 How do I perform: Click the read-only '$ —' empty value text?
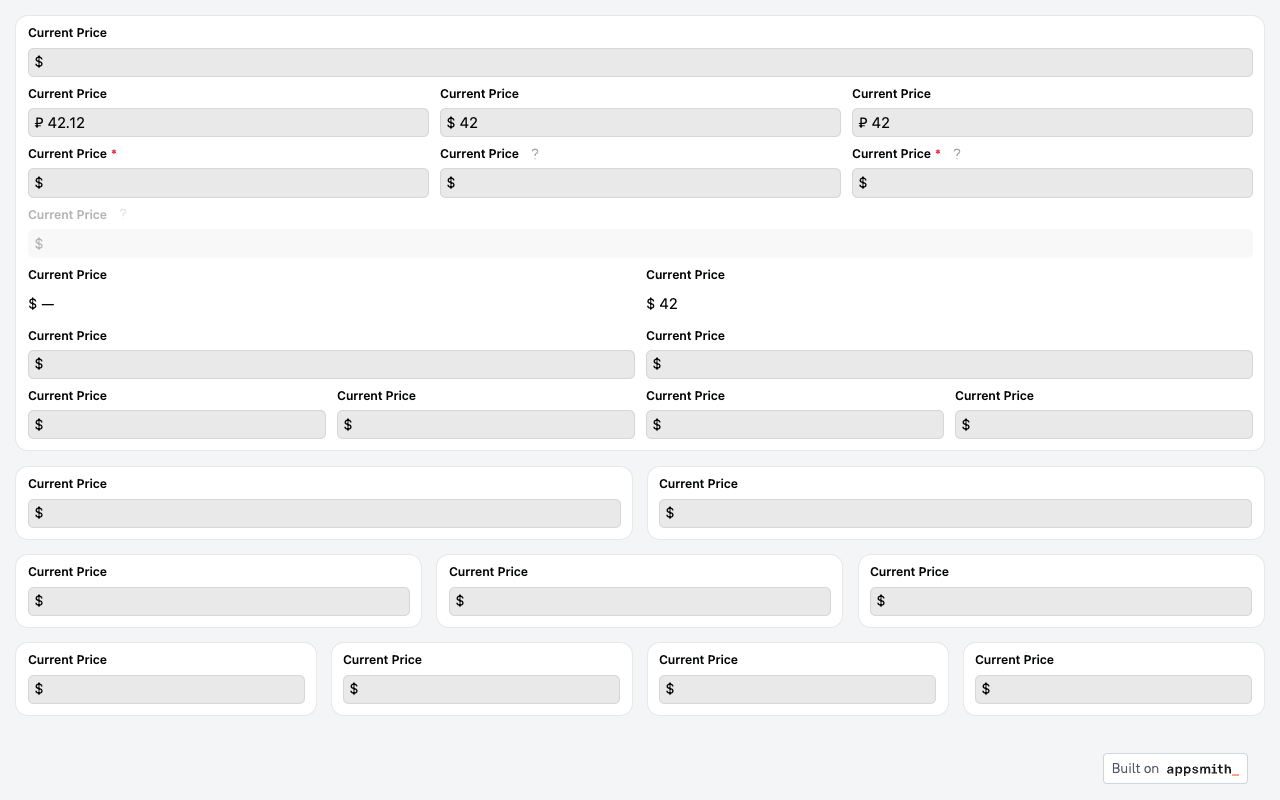[x=41, y=304]
